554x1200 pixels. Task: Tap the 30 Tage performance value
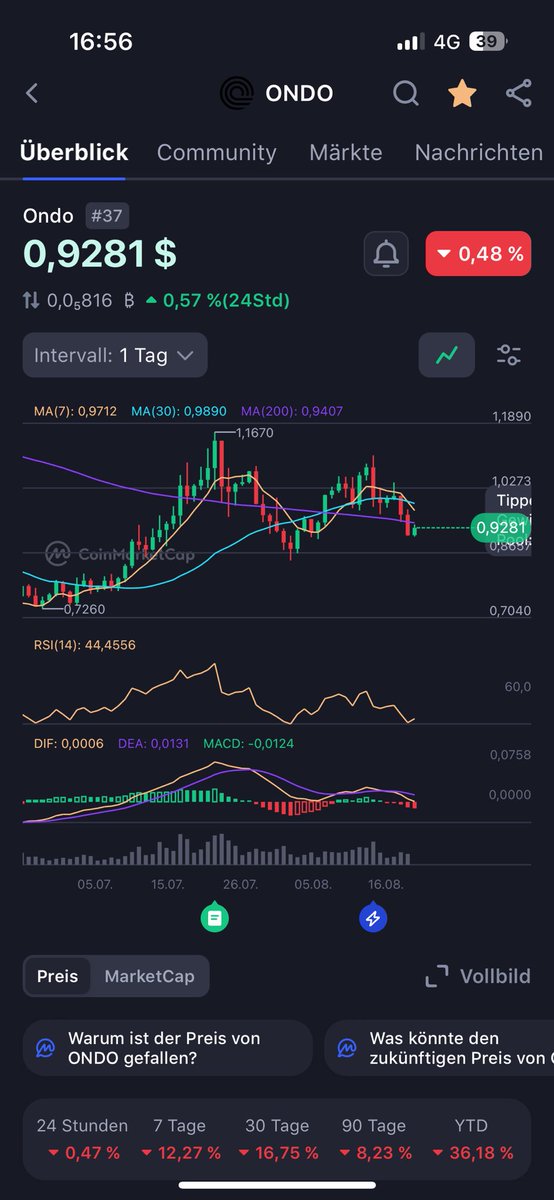[x=277, y=1153]
